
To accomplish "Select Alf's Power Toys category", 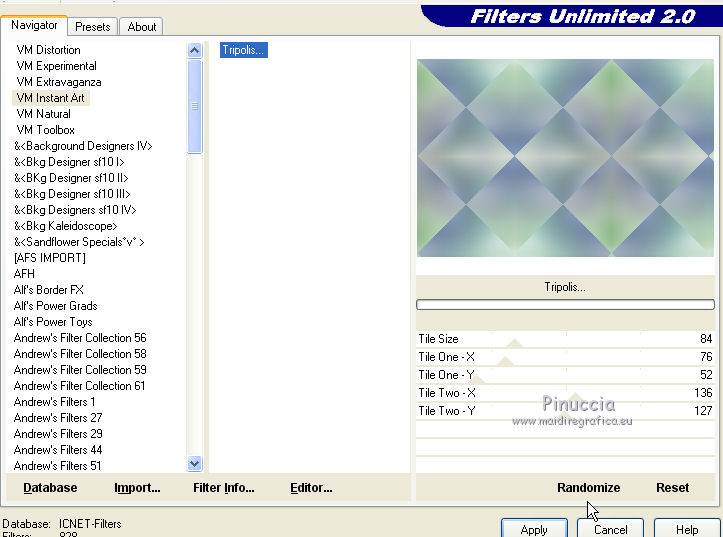I will [53, 322].
